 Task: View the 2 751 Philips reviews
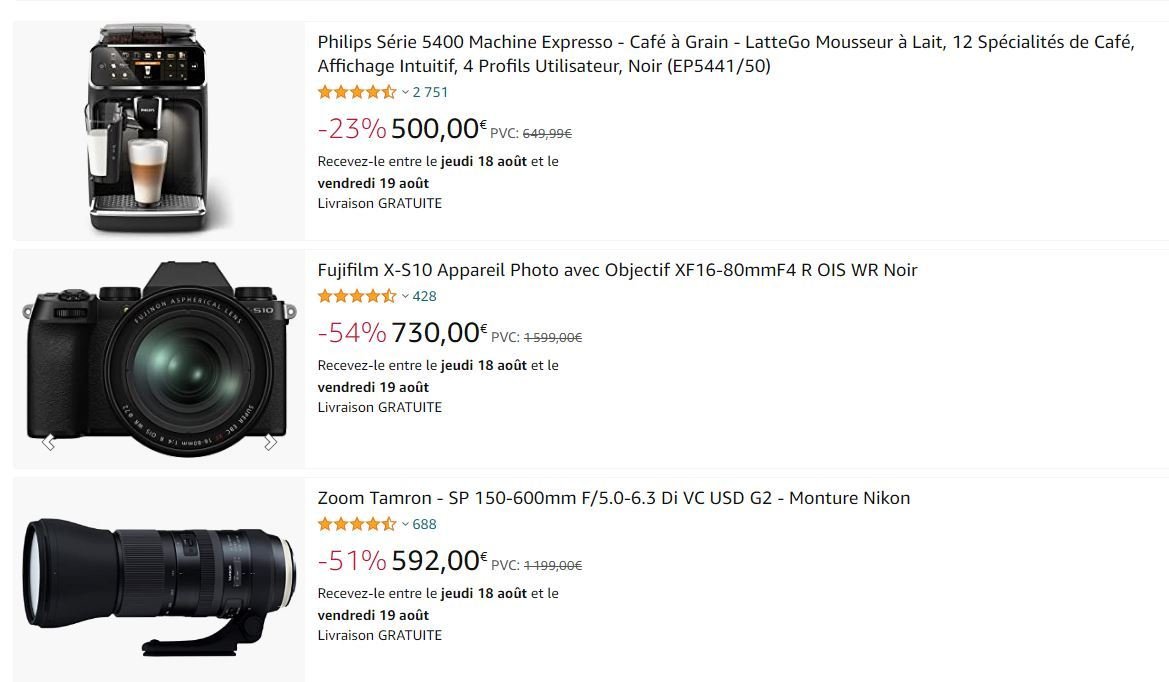click(430, 92)
